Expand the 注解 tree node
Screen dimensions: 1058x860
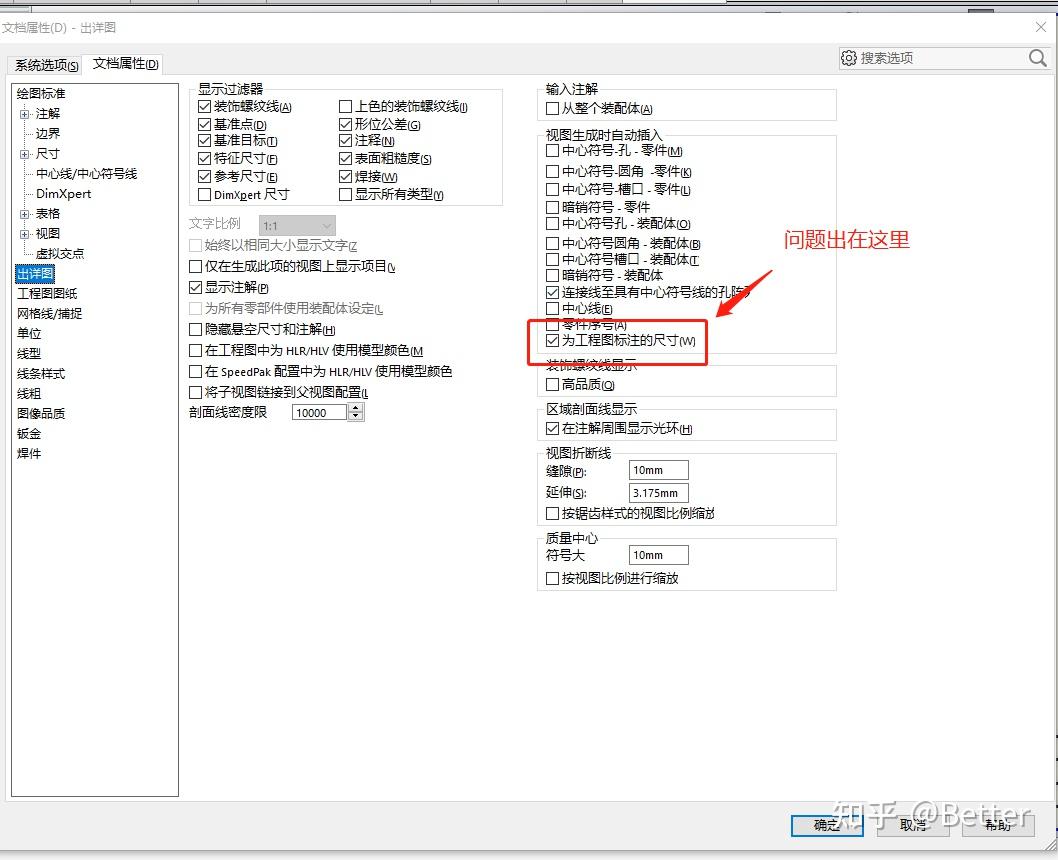[24, 114]
